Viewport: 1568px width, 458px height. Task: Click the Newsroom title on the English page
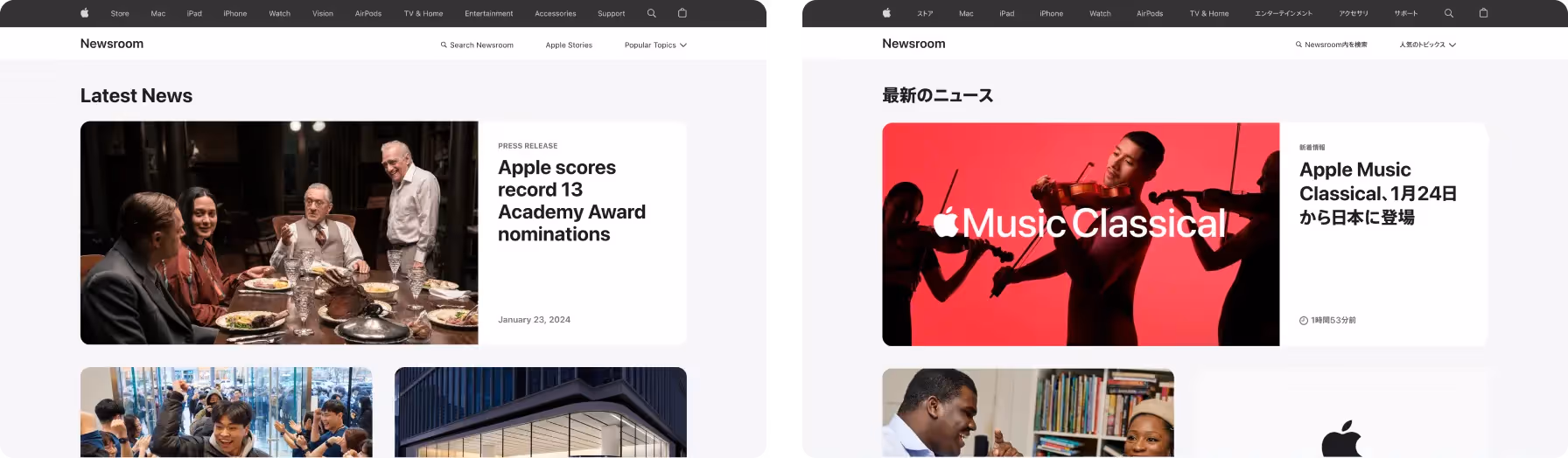click(112, 44)
